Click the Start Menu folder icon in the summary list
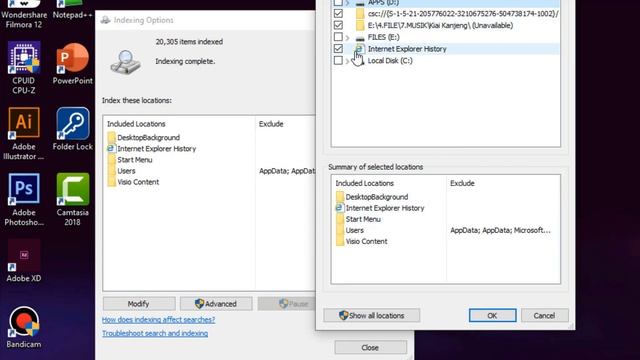The image size is (640, 360). click(340, 219)
